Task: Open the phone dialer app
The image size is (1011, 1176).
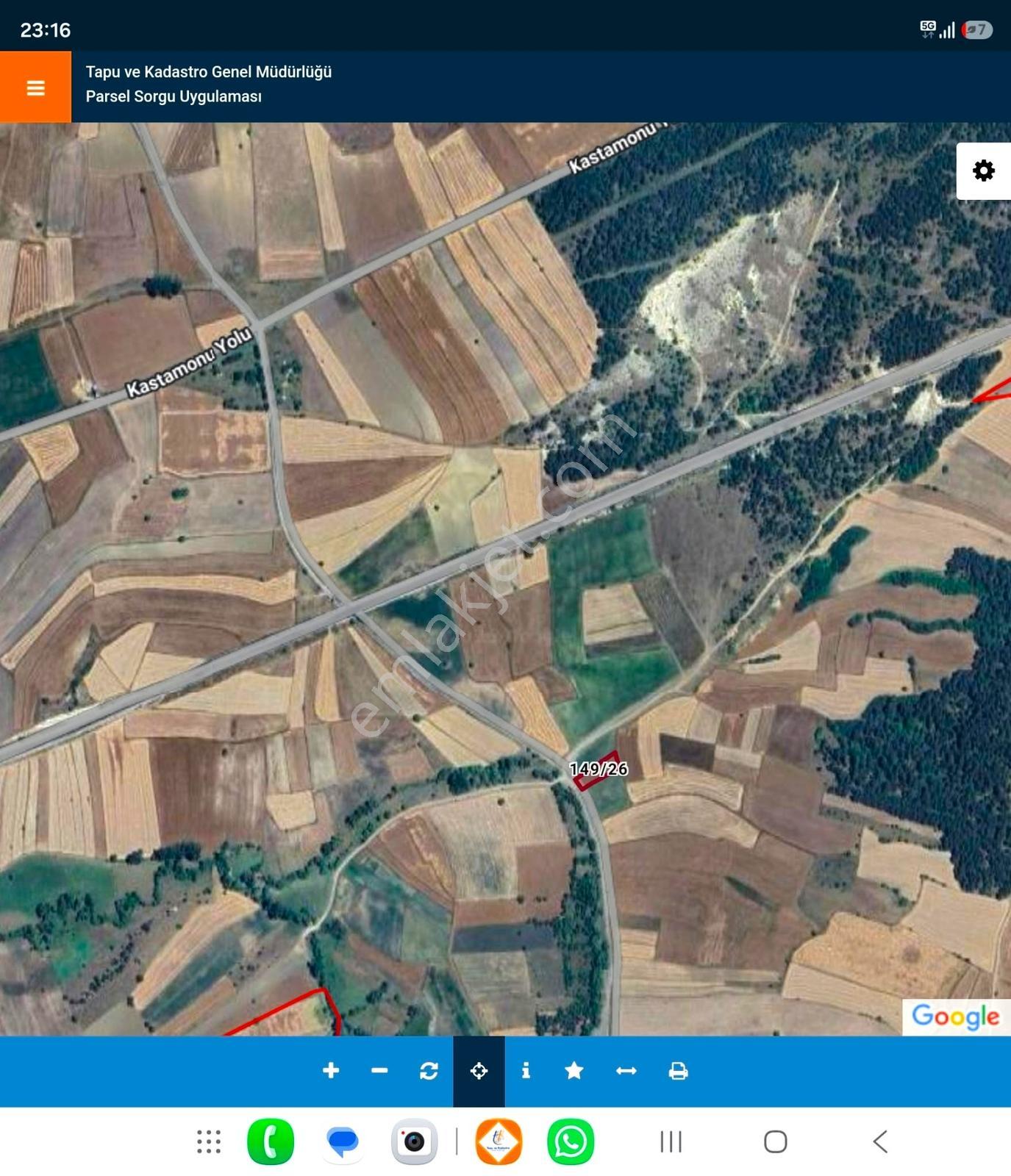Action: point(271,1141)
